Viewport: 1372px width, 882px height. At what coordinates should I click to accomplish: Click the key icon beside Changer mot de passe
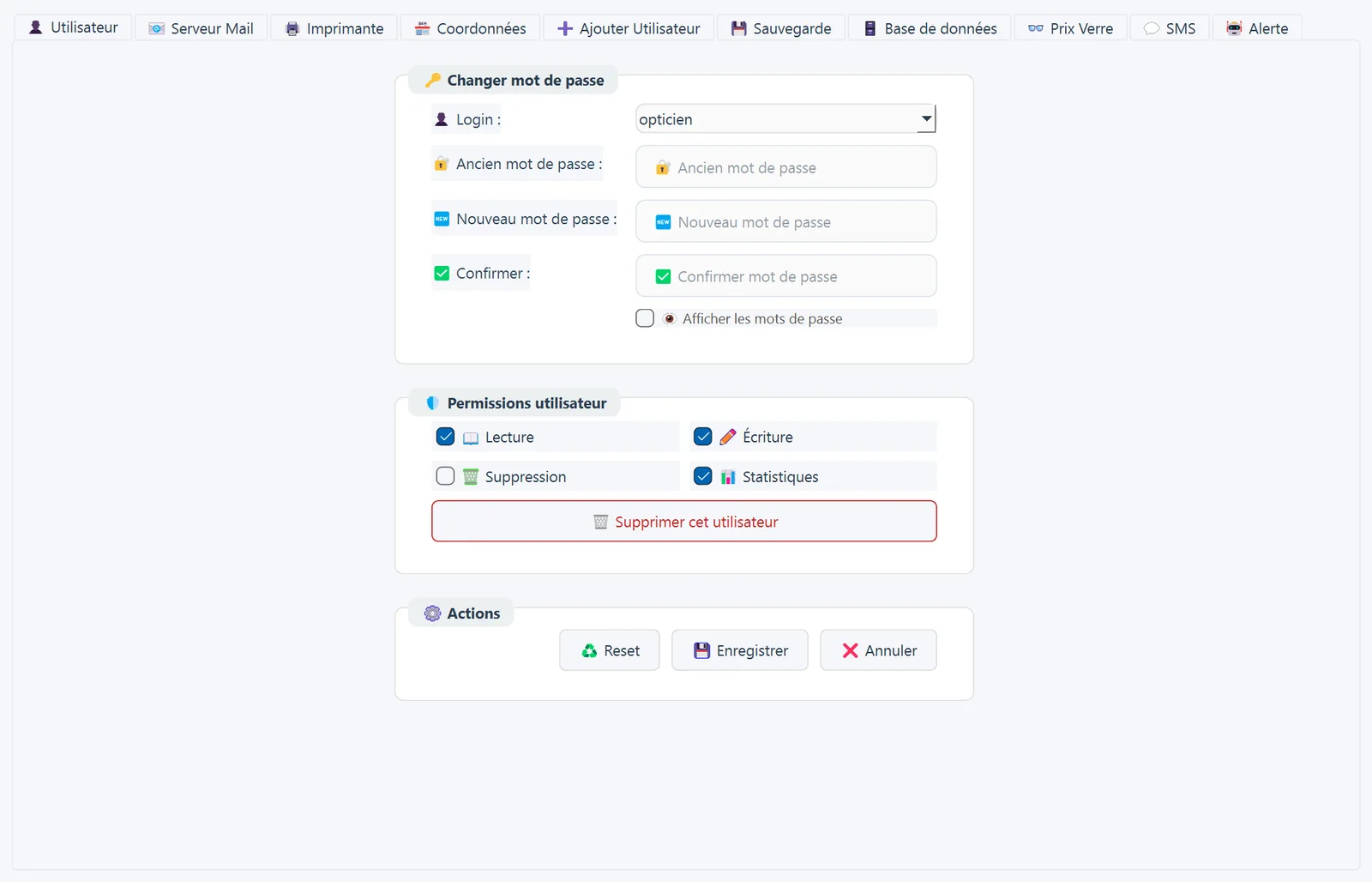pyautogui.click(x=433, y=80)
